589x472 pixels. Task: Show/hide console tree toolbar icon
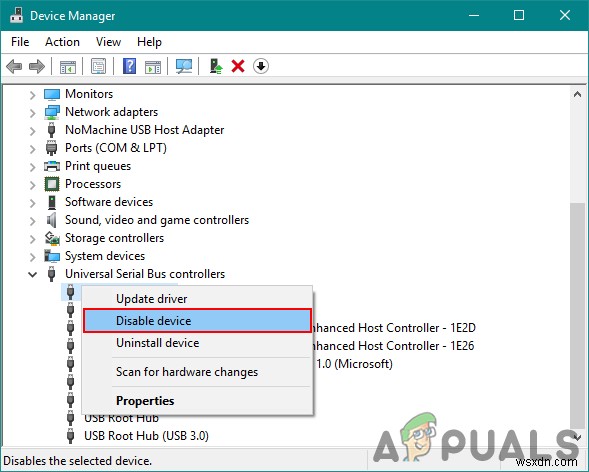click(x=68, y=66)
